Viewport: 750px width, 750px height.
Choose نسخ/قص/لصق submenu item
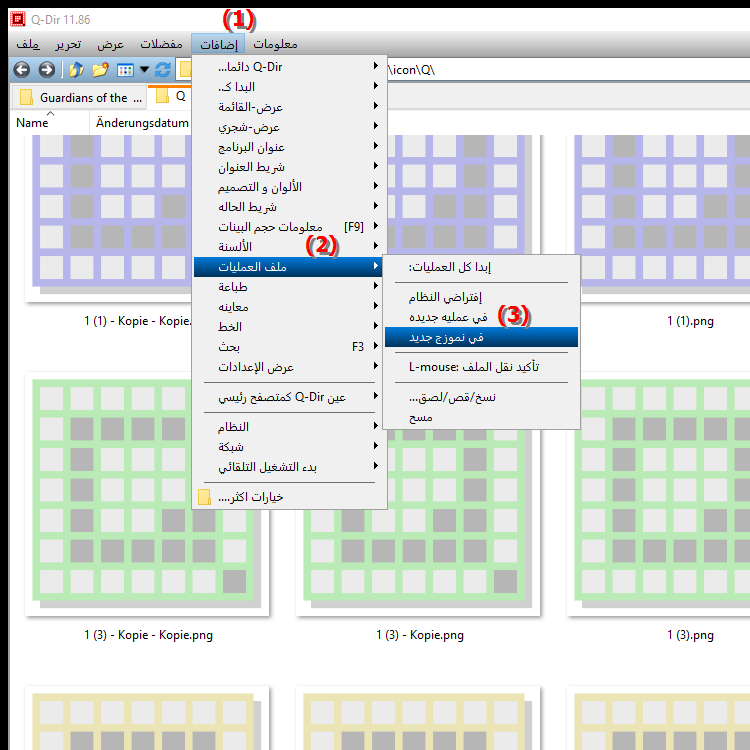click(481, 397)
